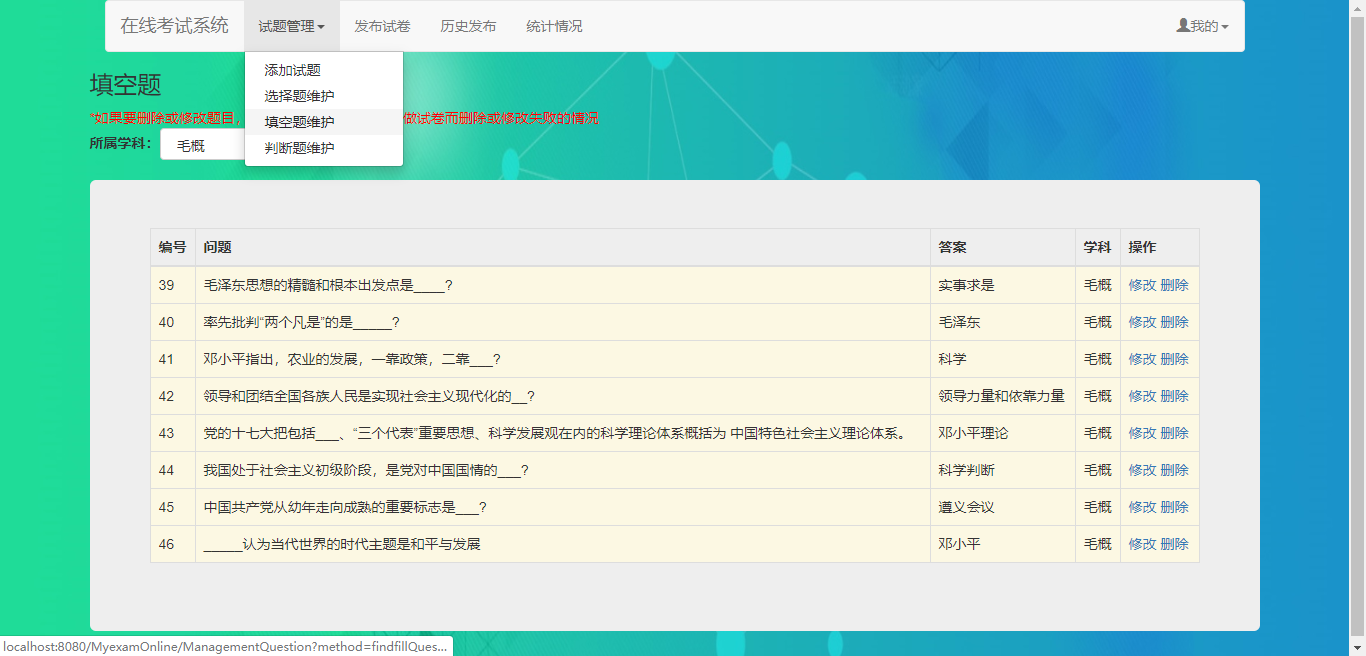This screenshot has width=1366, height=656.
Task: Click 修改 for question 41
Action: click(x=1142, y=359)
